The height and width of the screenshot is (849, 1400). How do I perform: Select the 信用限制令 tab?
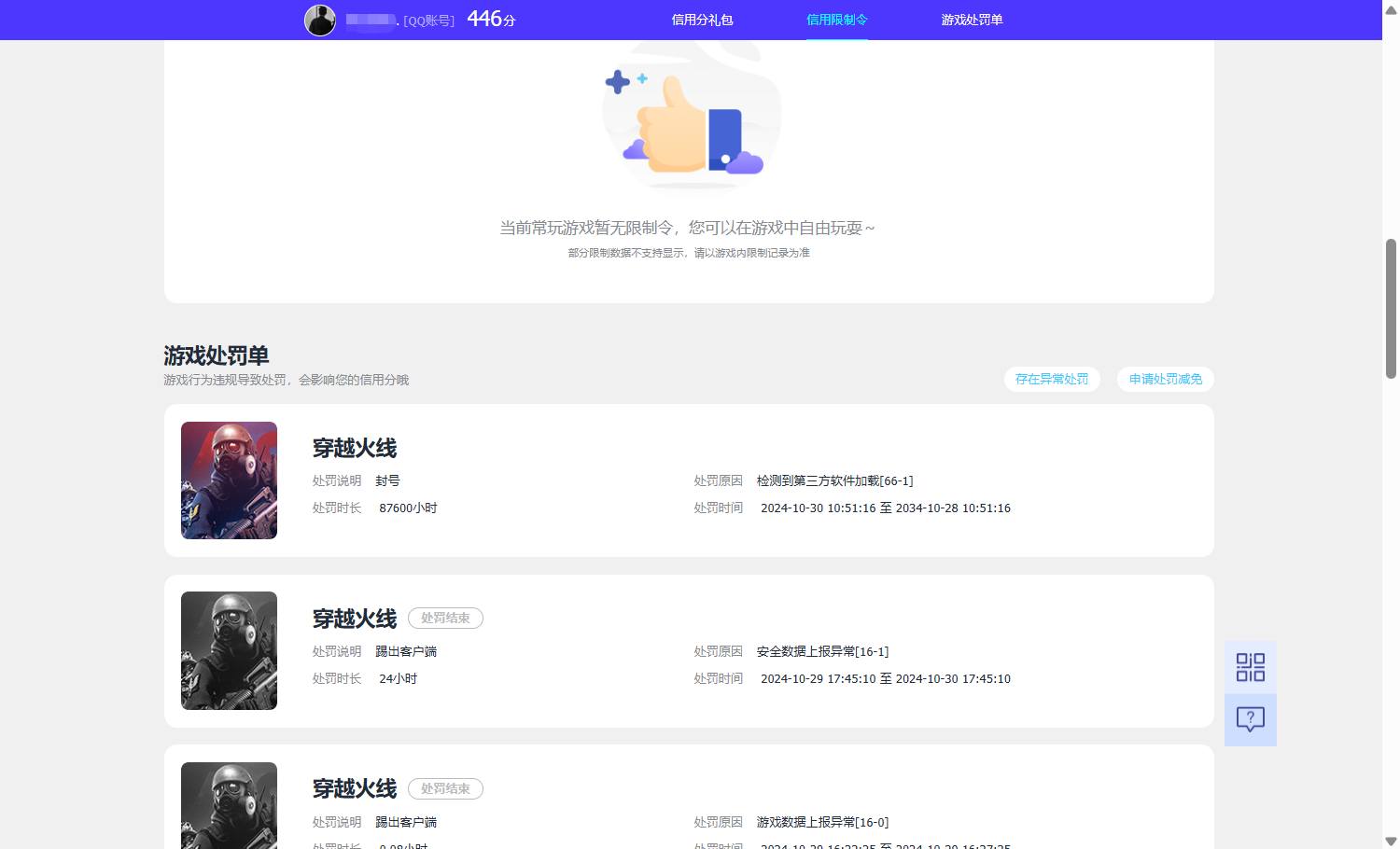(837, 20)
